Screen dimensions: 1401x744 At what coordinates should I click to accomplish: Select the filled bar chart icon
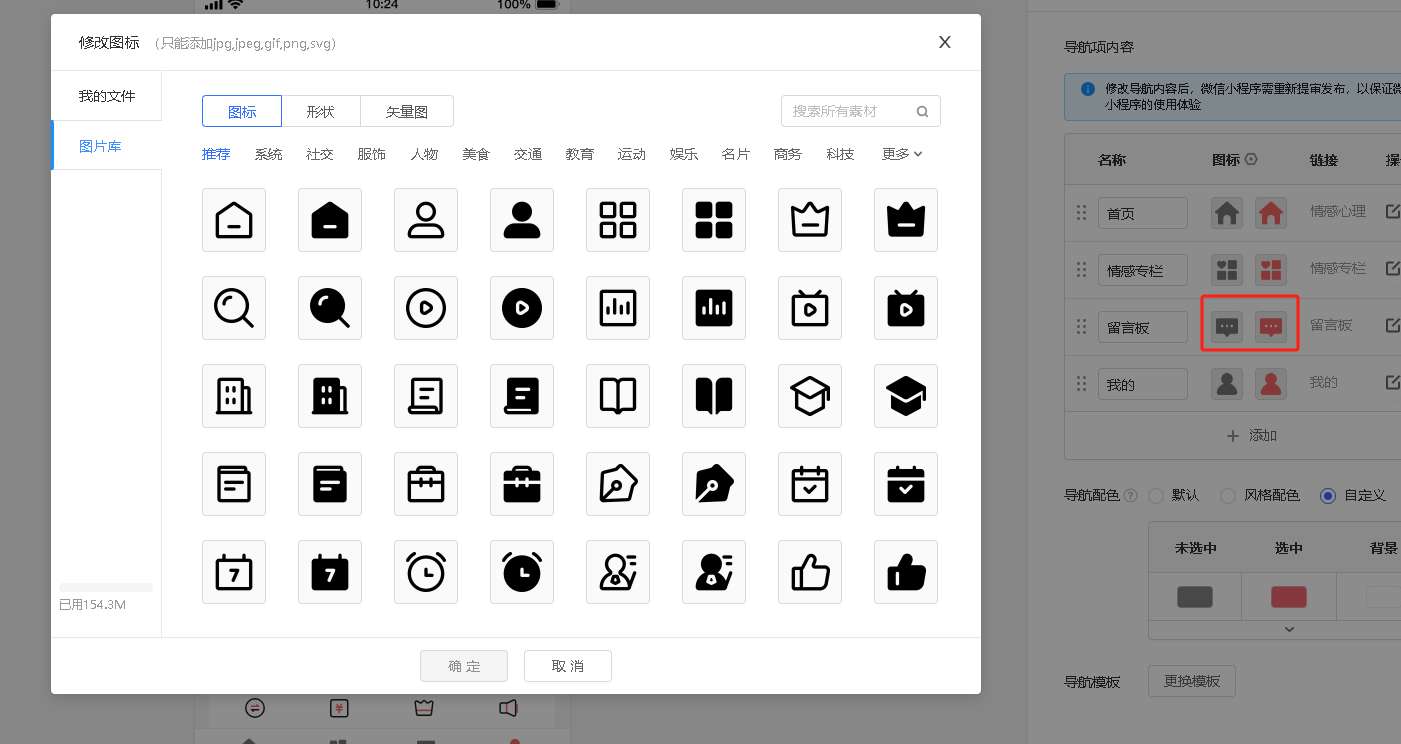[714, 308]
